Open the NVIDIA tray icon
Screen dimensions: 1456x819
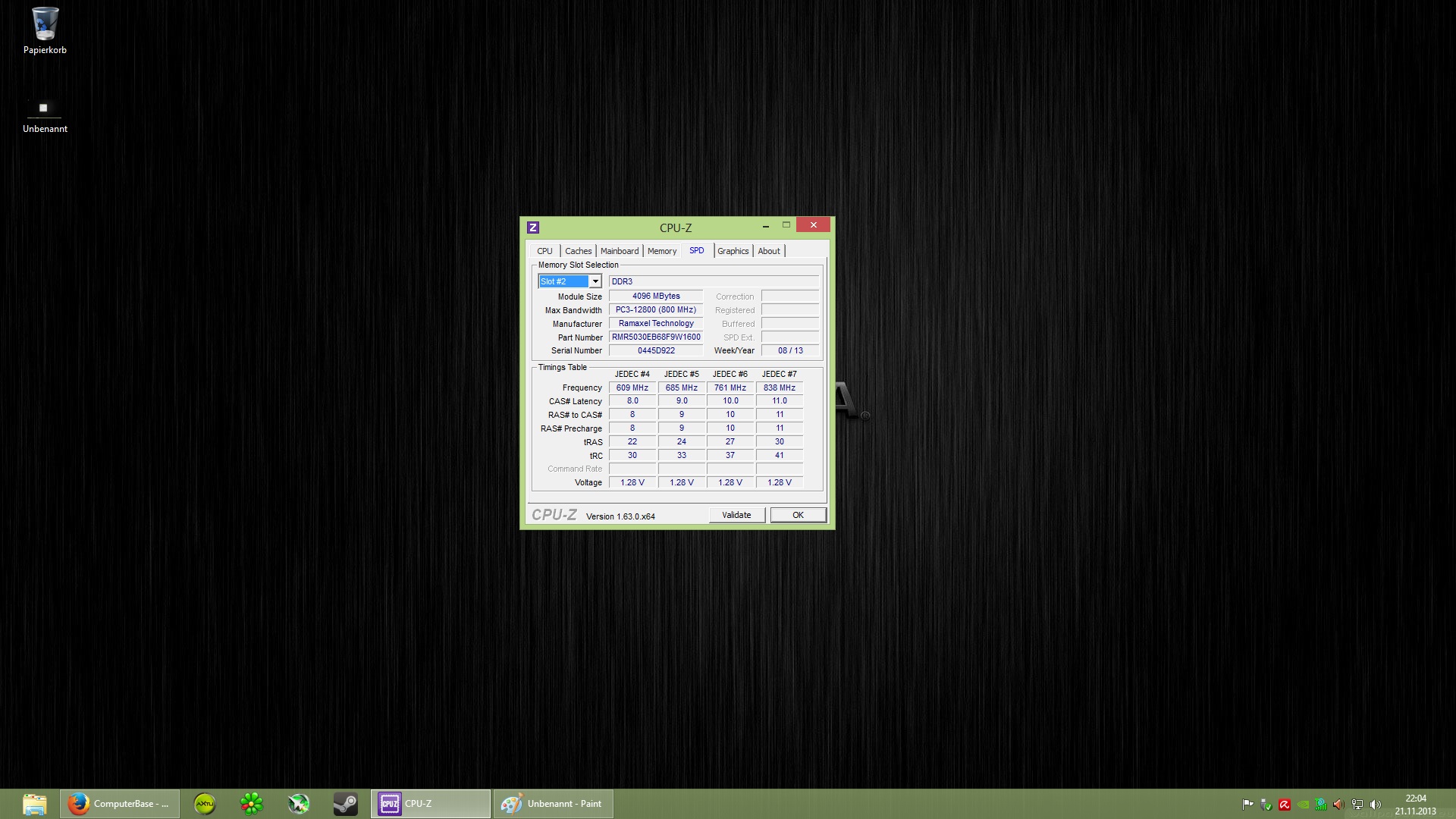pyautogui.click(x=1303, y=805)
